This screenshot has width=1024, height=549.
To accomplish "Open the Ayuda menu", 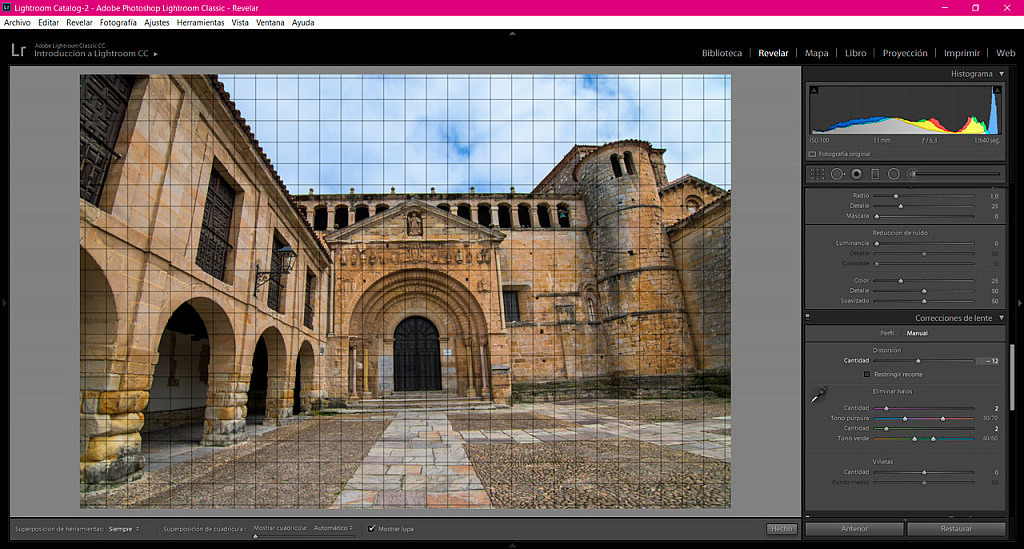I will pos(303,22).
